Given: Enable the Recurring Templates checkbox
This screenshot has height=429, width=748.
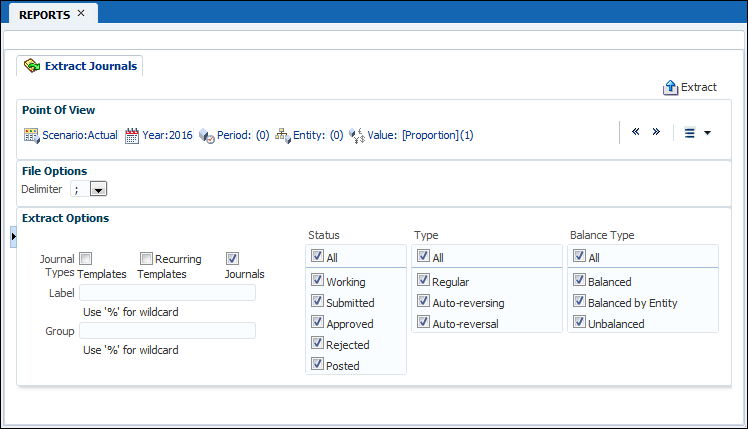Looking at the screenshot, I should pyautogui.click(x=147, y=258).
